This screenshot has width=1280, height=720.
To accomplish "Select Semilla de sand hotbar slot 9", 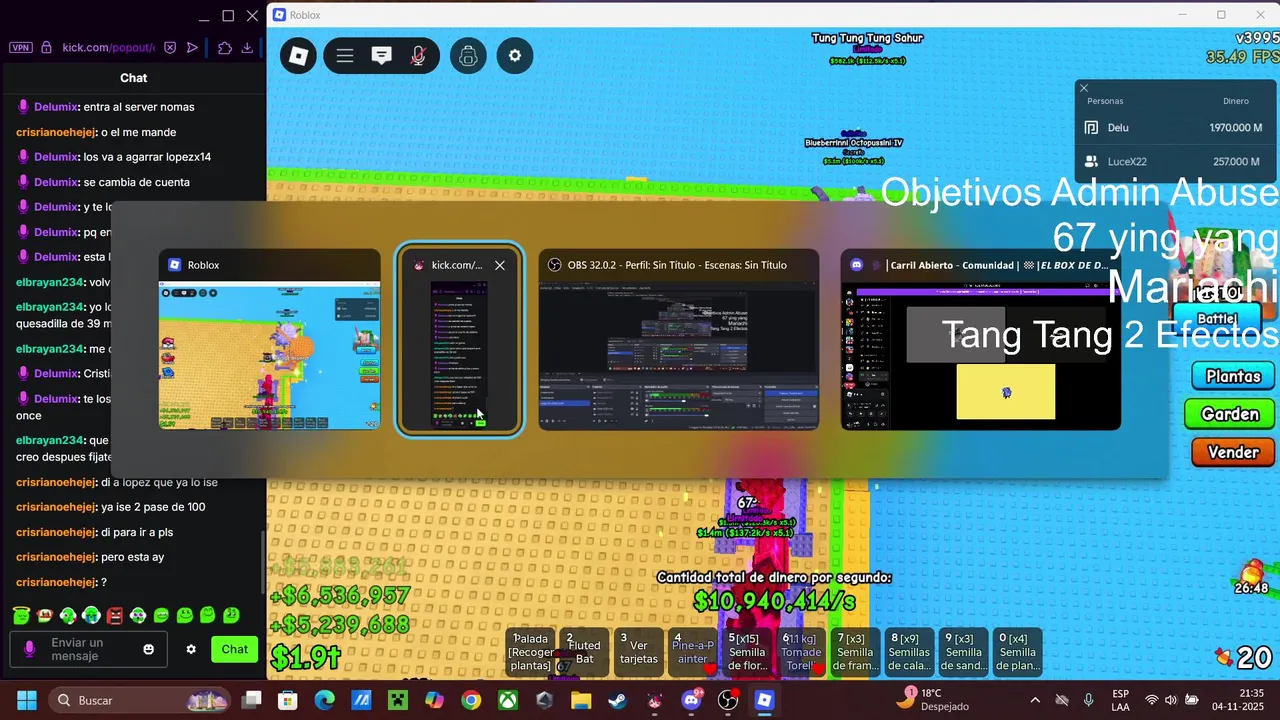I will click(x=964, y=652).
